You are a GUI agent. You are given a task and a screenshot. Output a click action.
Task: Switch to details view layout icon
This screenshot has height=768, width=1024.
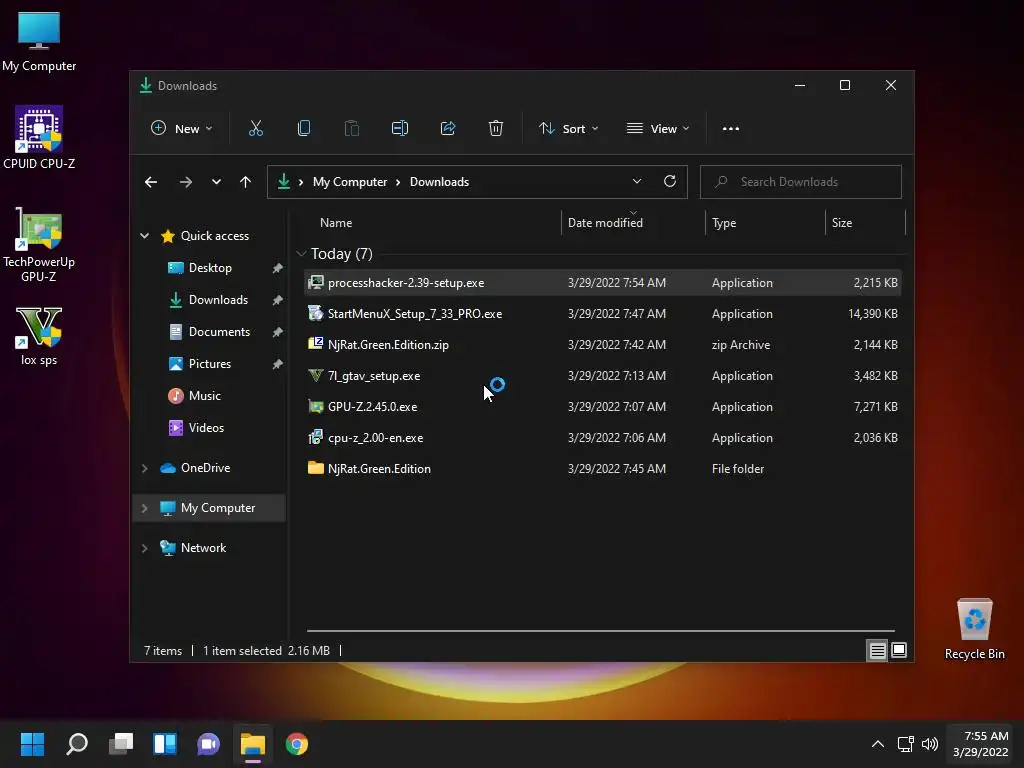click(877, 650)
